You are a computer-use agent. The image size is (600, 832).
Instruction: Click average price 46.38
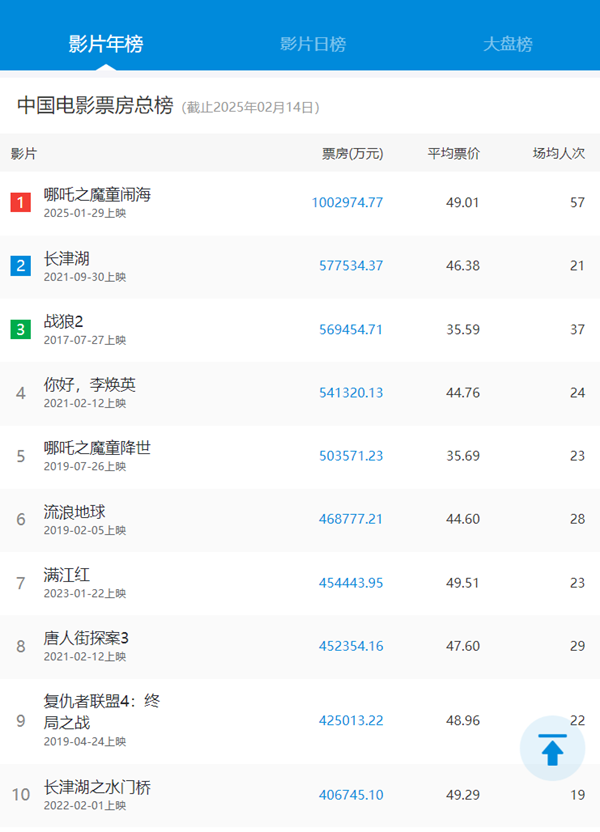pyautogui.click(x=463, y=265)
